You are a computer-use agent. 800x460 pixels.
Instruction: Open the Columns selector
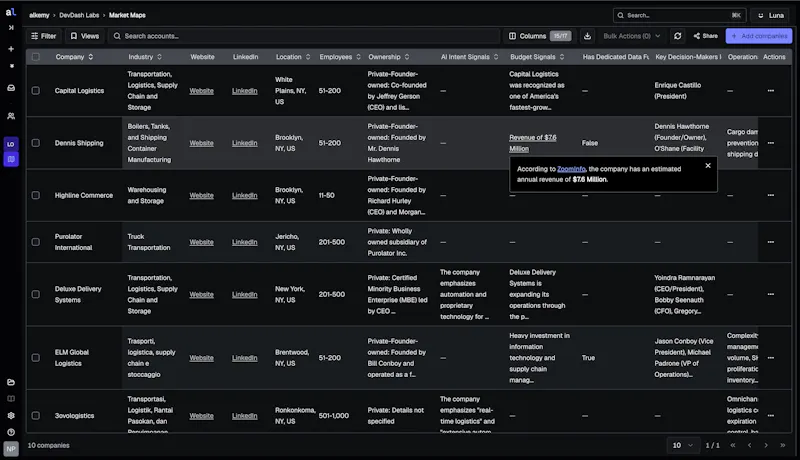[540, 36]
